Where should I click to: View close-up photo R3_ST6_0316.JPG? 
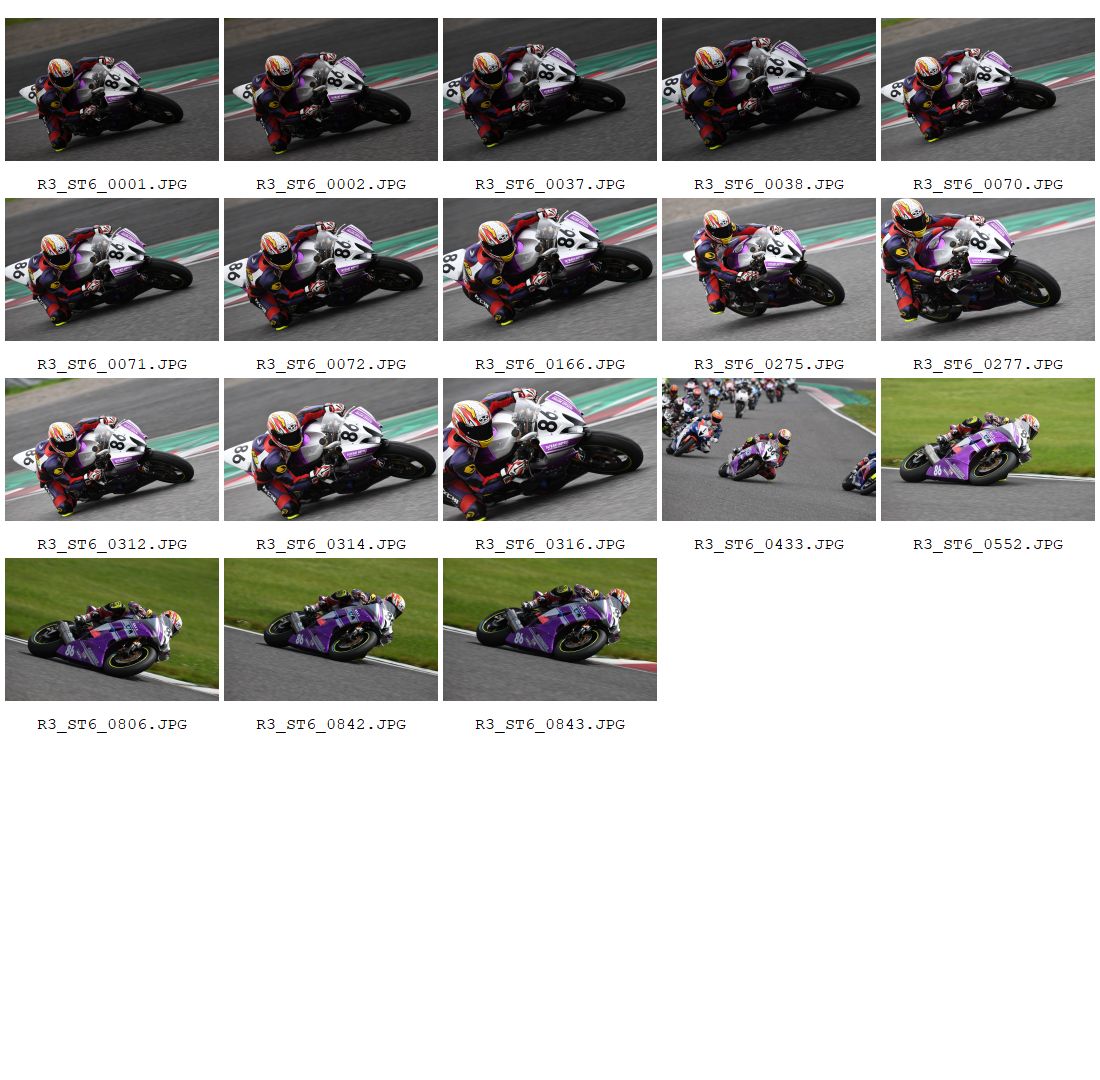coord(549,449)
